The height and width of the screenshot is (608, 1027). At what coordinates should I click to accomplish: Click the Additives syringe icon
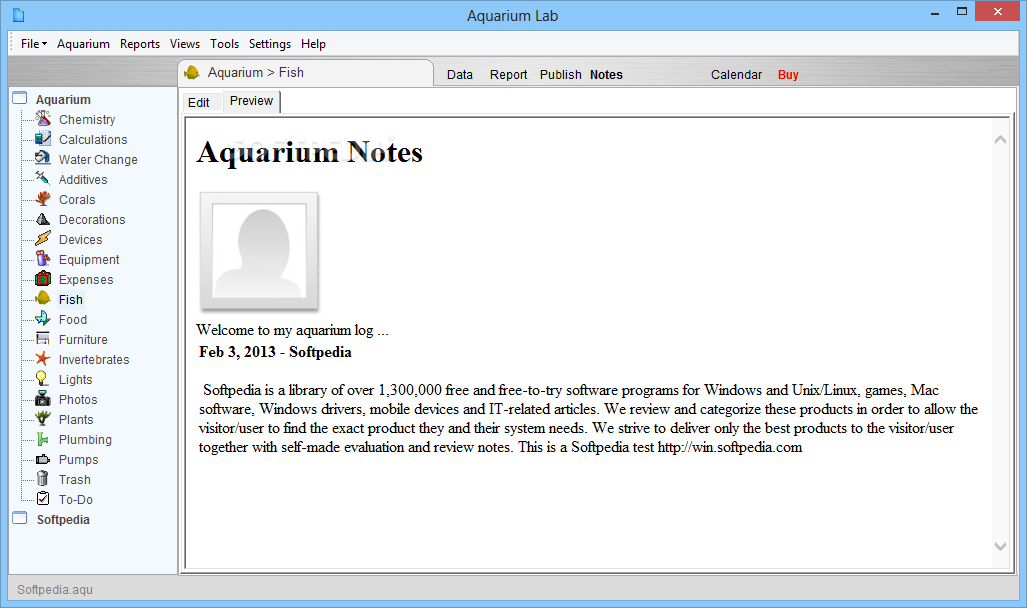coord(43,179)
